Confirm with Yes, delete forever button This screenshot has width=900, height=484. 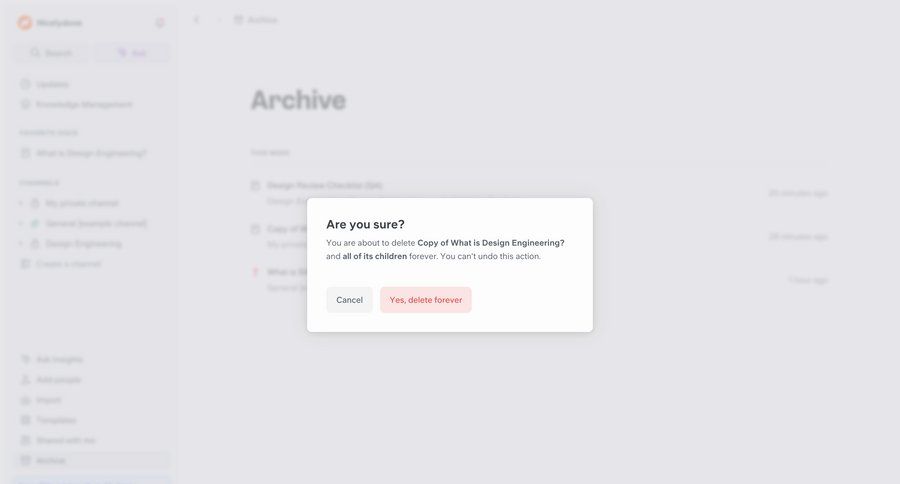click(426, 300)
